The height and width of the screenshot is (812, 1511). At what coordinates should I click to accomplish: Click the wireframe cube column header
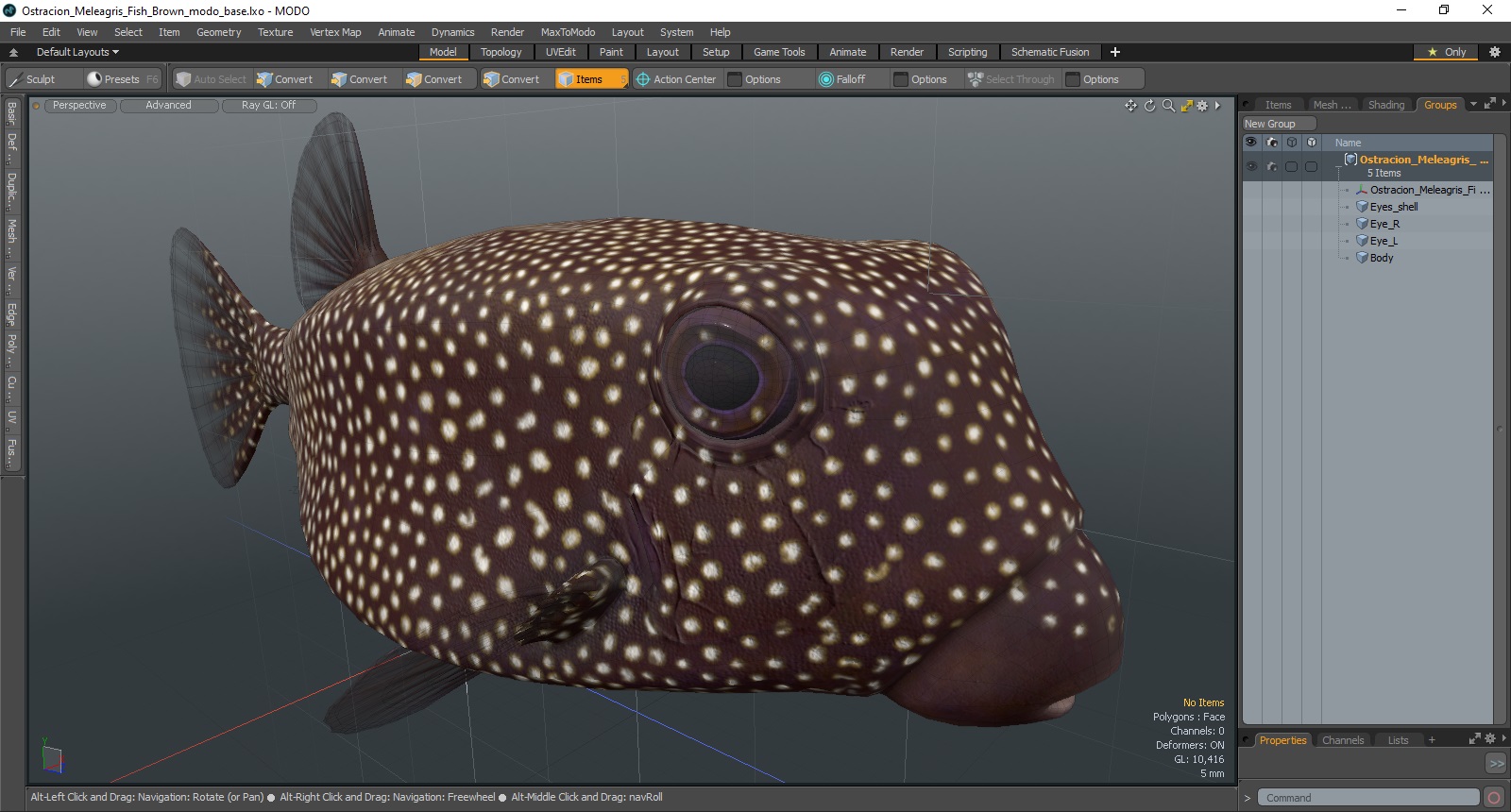[x=1292, y=143]
